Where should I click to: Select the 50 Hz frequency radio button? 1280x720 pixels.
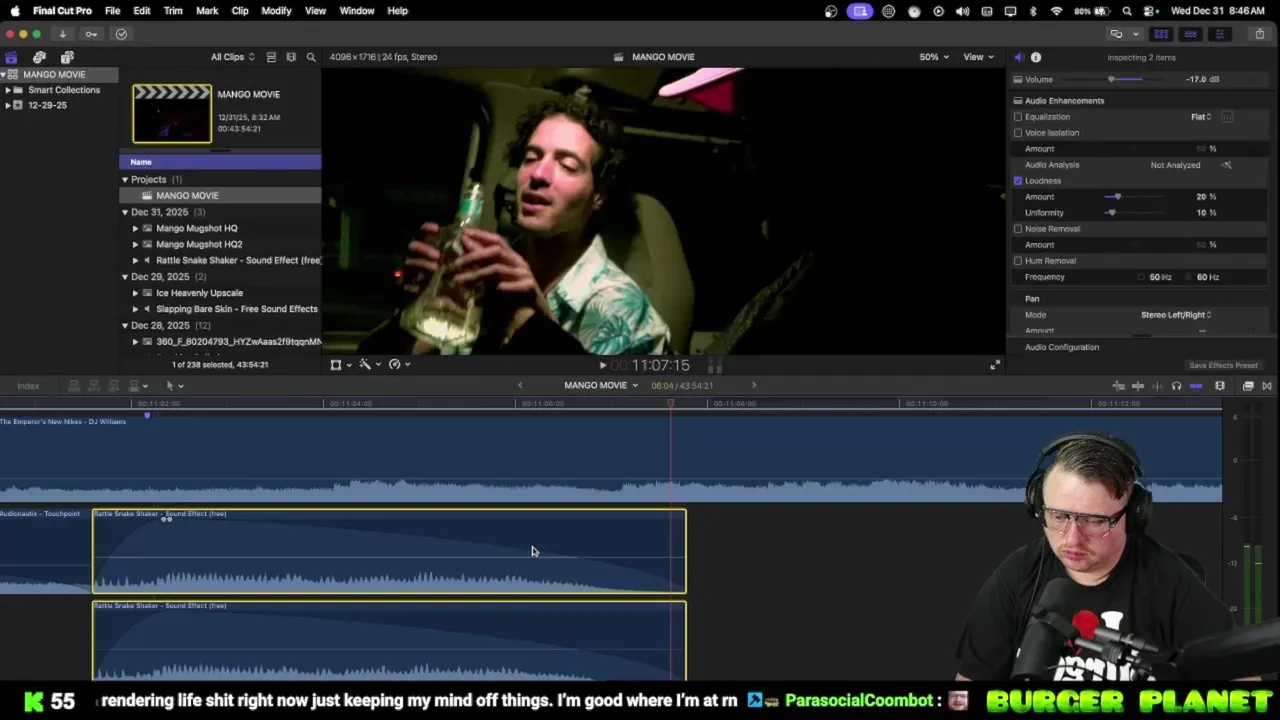coord(1141,277)
